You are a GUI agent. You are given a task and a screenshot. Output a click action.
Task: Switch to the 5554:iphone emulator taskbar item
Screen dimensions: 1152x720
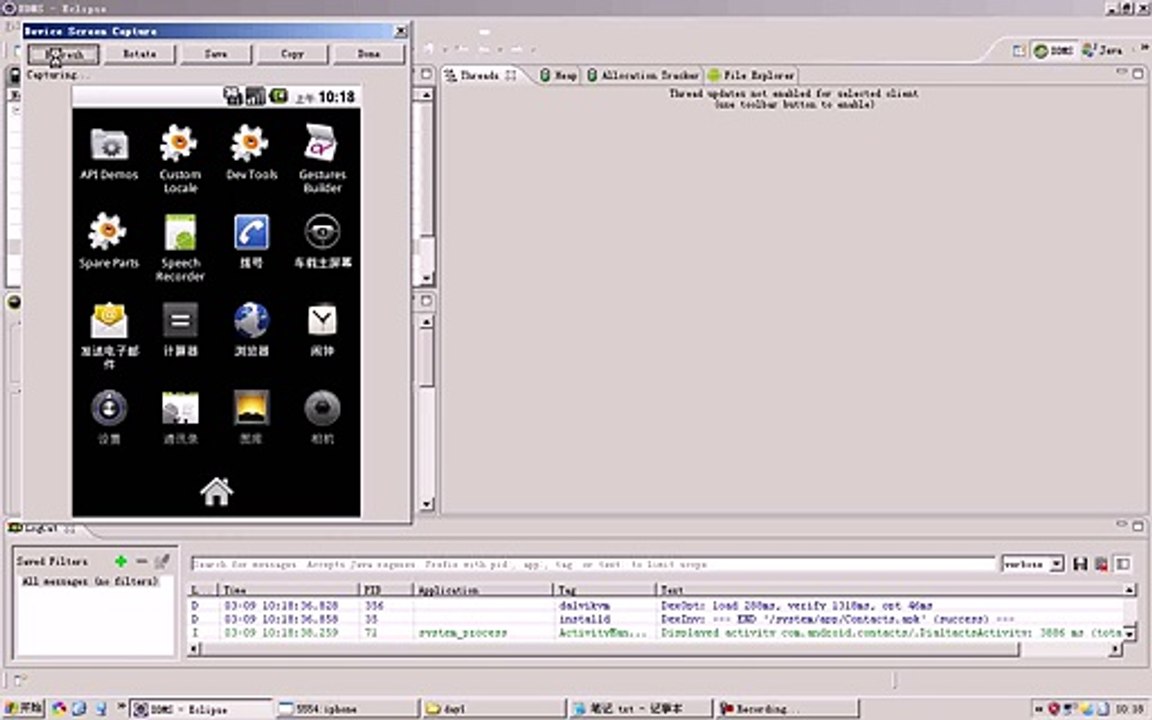click(346, 709)
